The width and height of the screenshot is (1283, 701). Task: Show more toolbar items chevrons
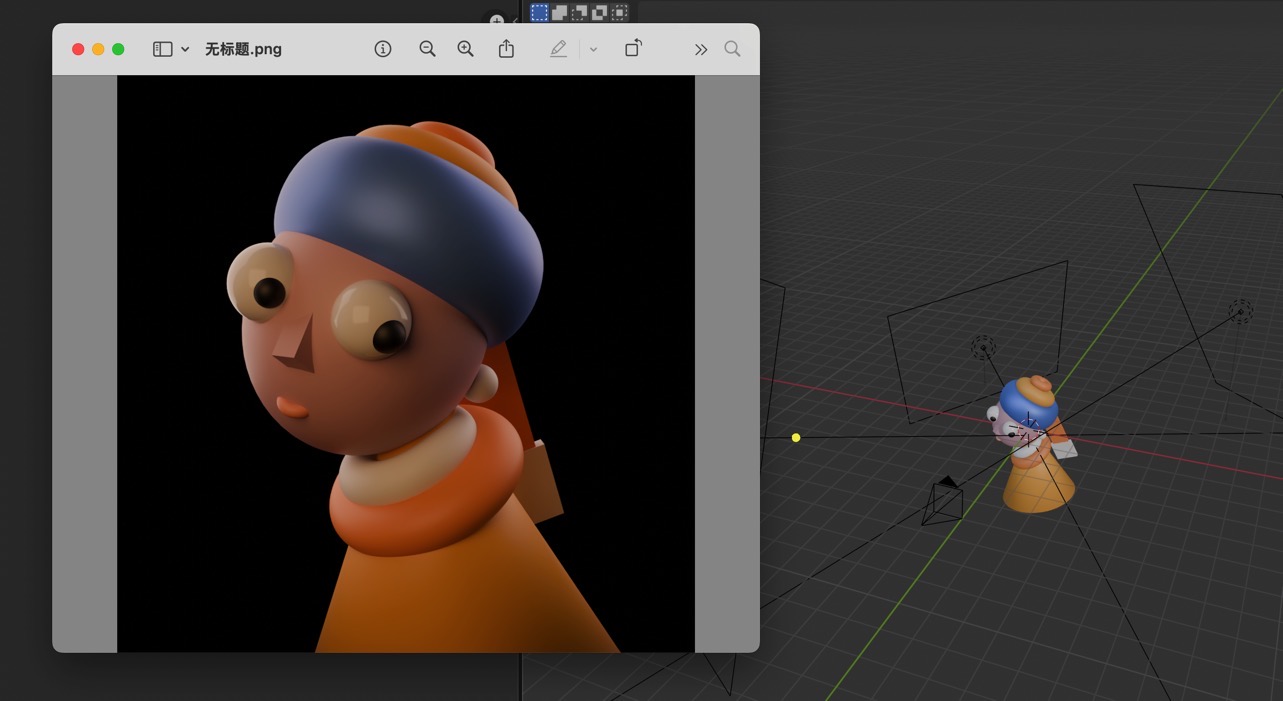[701, 49]
